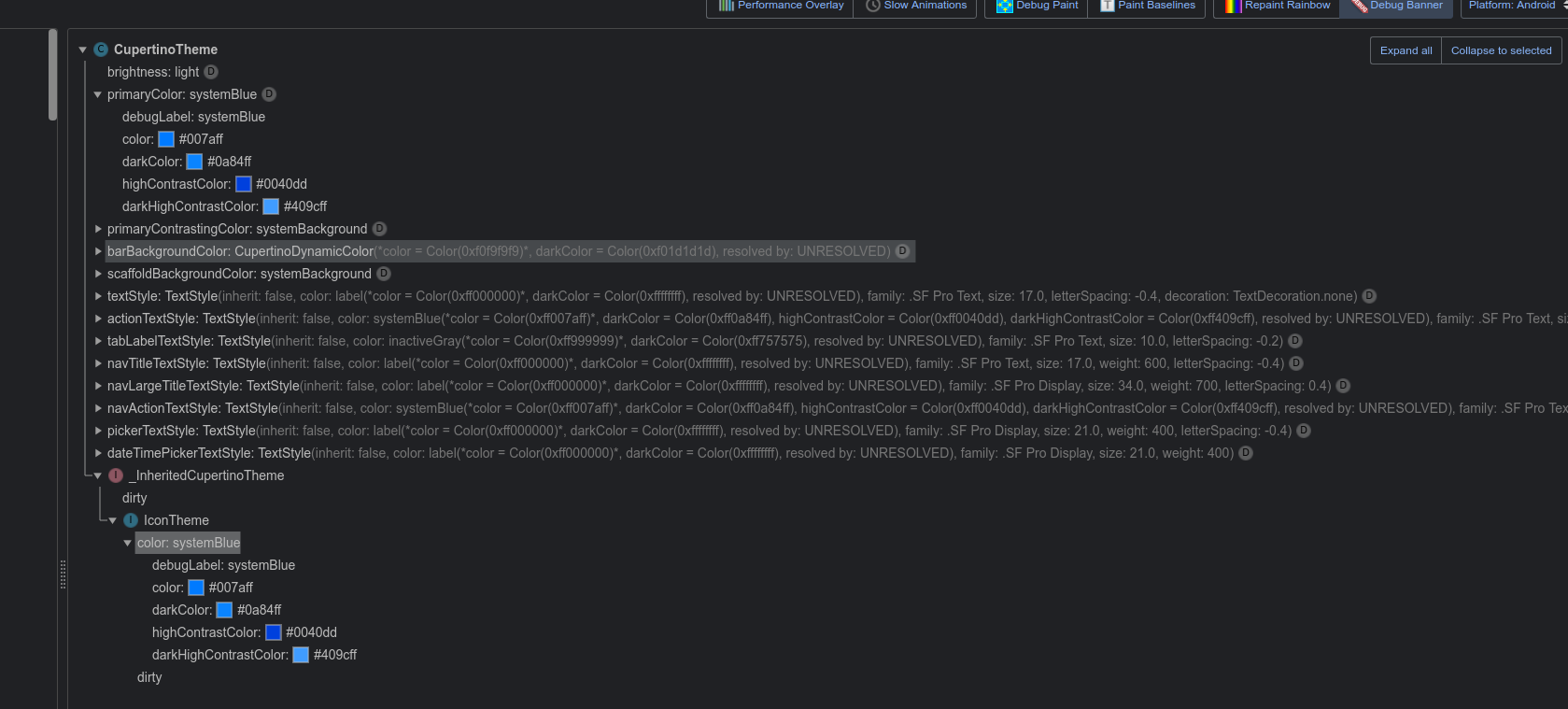1568x709 pixels.
Task: Select the brightness: light row
Action: pyautogui.click(x=153, y=72)
